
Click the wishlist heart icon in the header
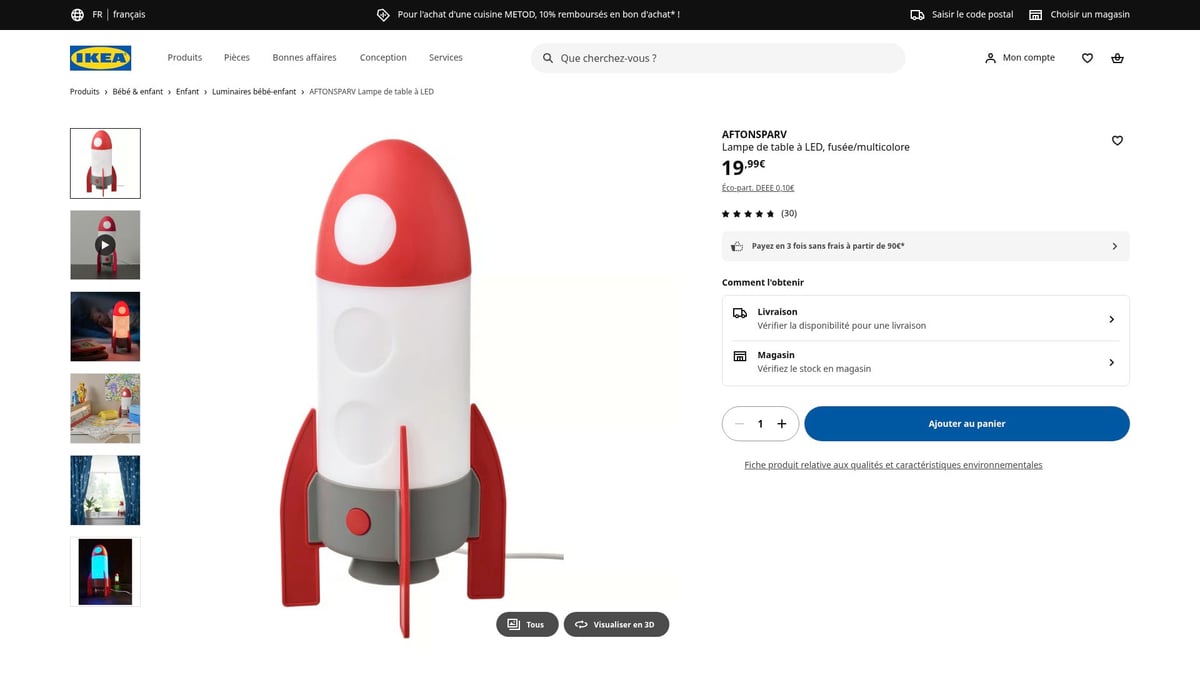click(x=1087, y=58)
